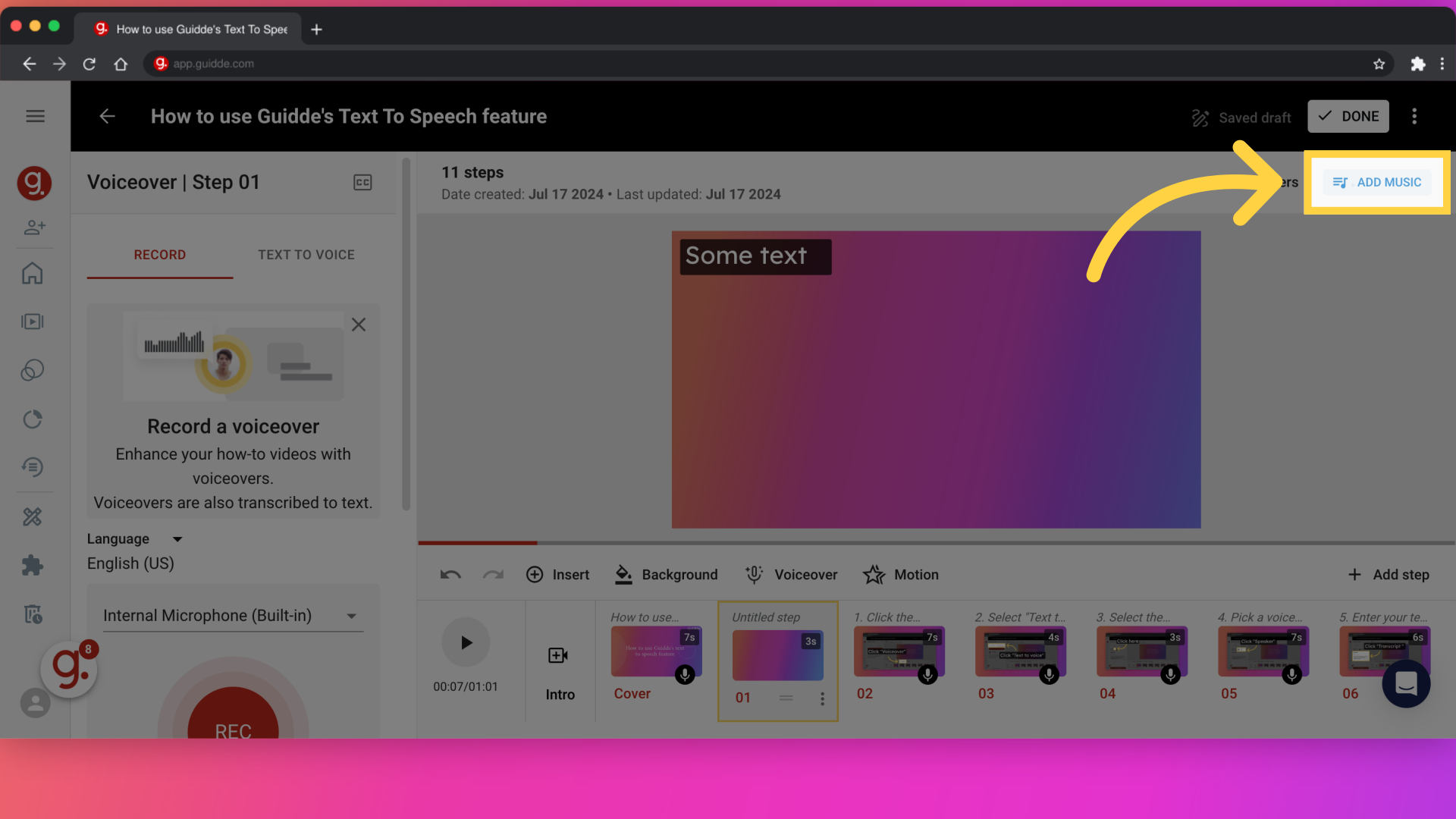Open the design tools sidebar icon
This screenshot has height=819, width=1456.
(33, 516)
